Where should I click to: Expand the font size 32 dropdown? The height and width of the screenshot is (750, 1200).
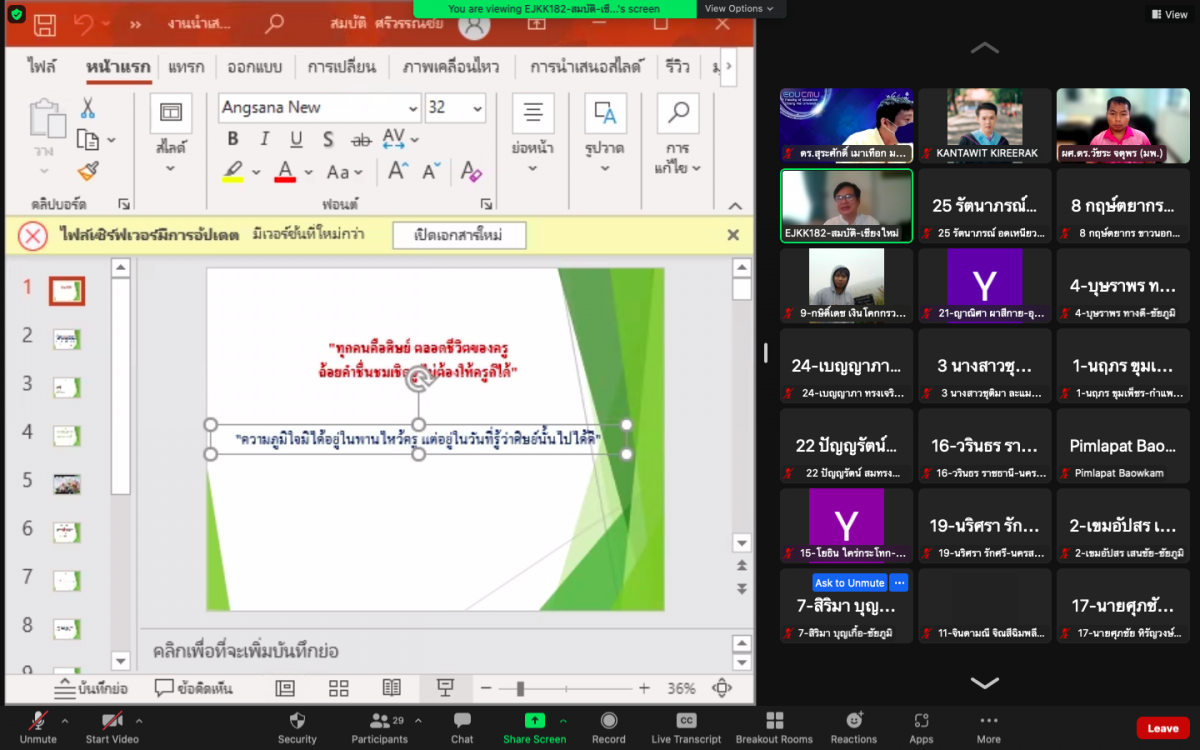click(x=477, y=108)
